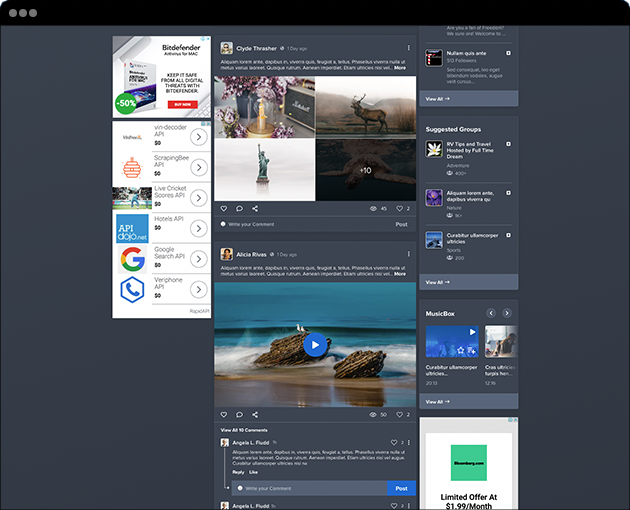This screenshot has height=510, width=630.
Task: Click likes count heart on Alicia's post
Action: (x=399, y=415)
